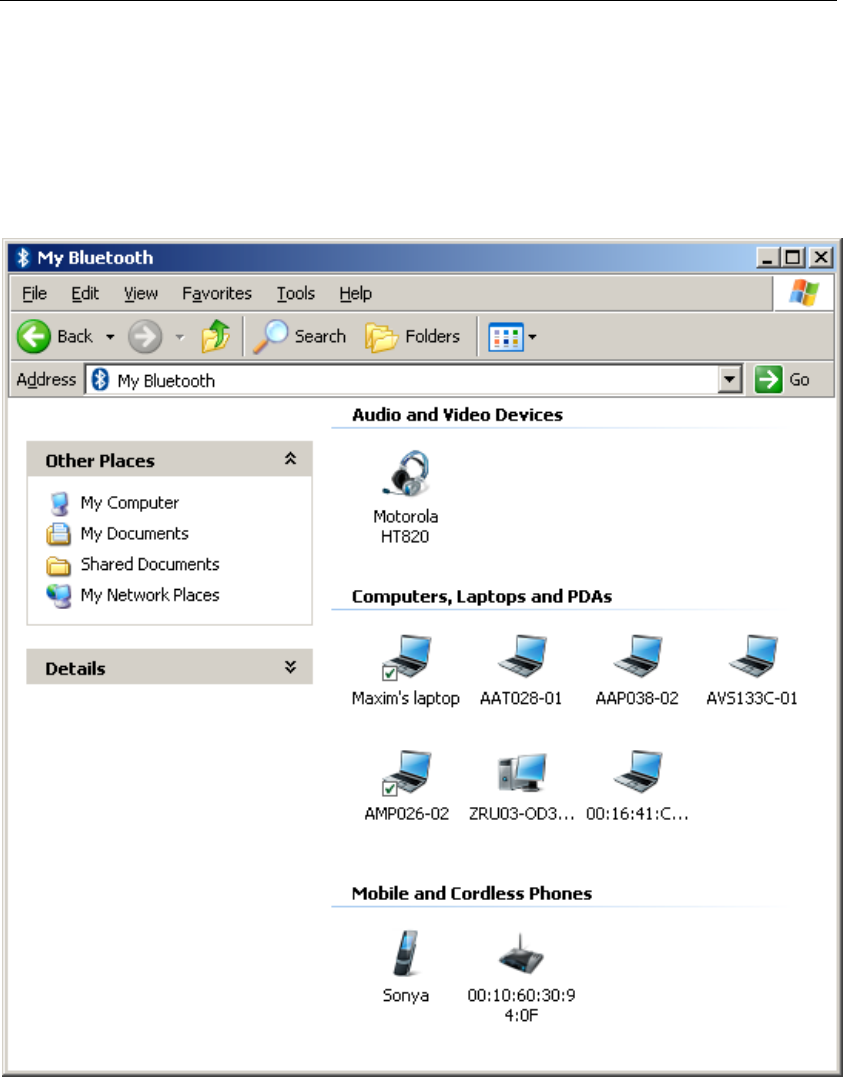Open the Tools menu
The width and height of the screenshot is (843, 1077).
pos(295,293)
